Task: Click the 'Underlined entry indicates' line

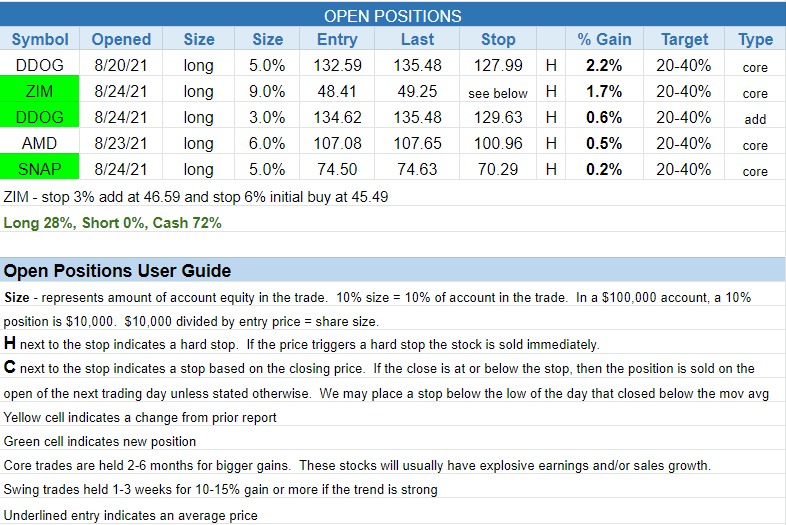Action: 130,515
